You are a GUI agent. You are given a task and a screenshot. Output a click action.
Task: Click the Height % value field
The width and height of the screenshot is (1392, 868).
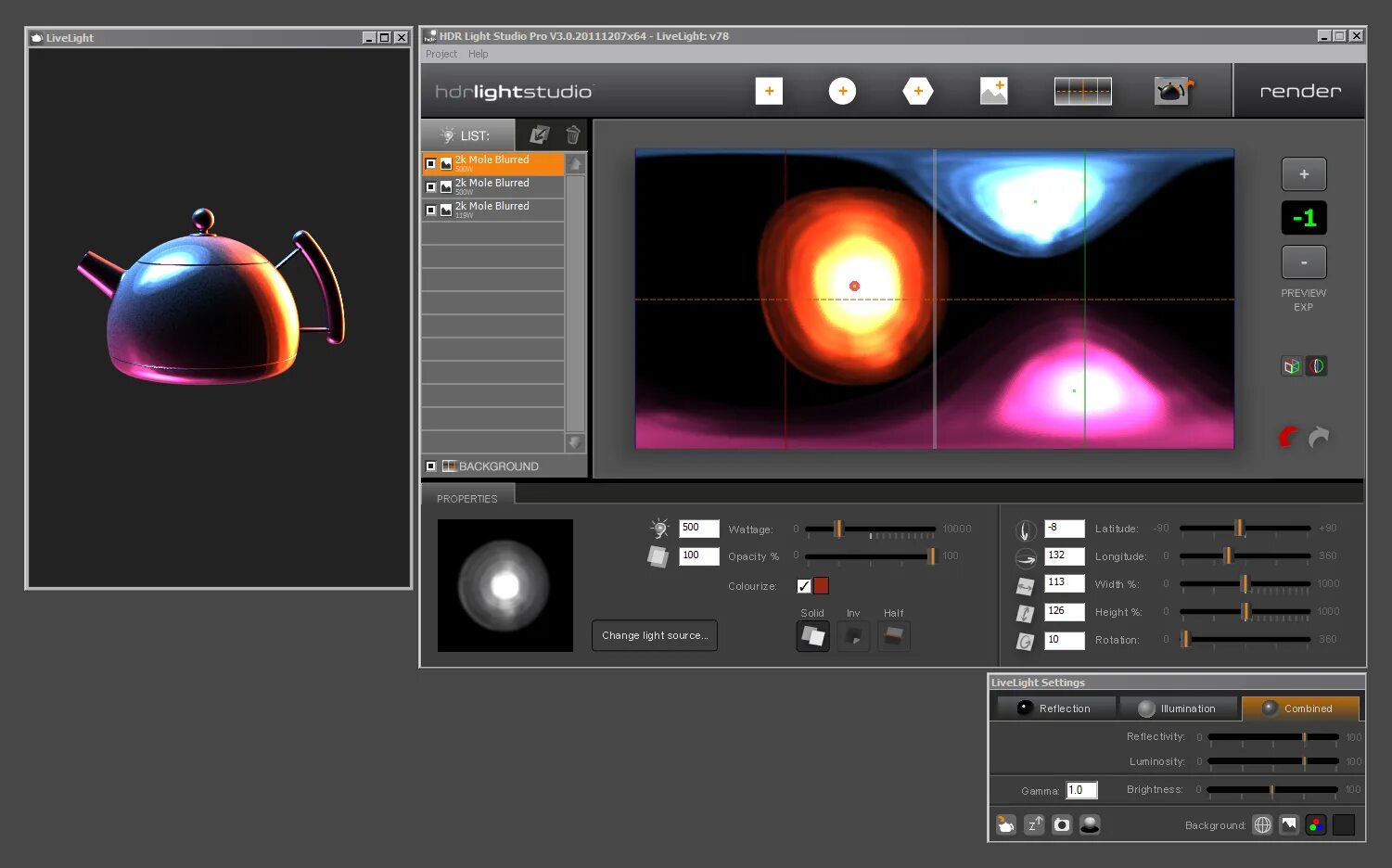pos(1065,612)
